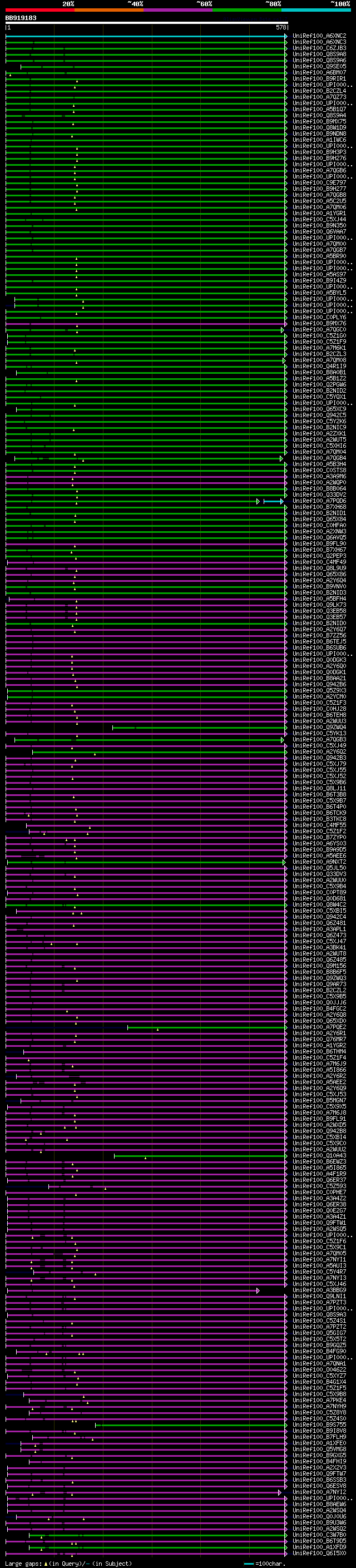Select the UniRef100_A7PKE4 label
The height and width of the screenshot is (1568, 356).
[x=319, y=1400]
